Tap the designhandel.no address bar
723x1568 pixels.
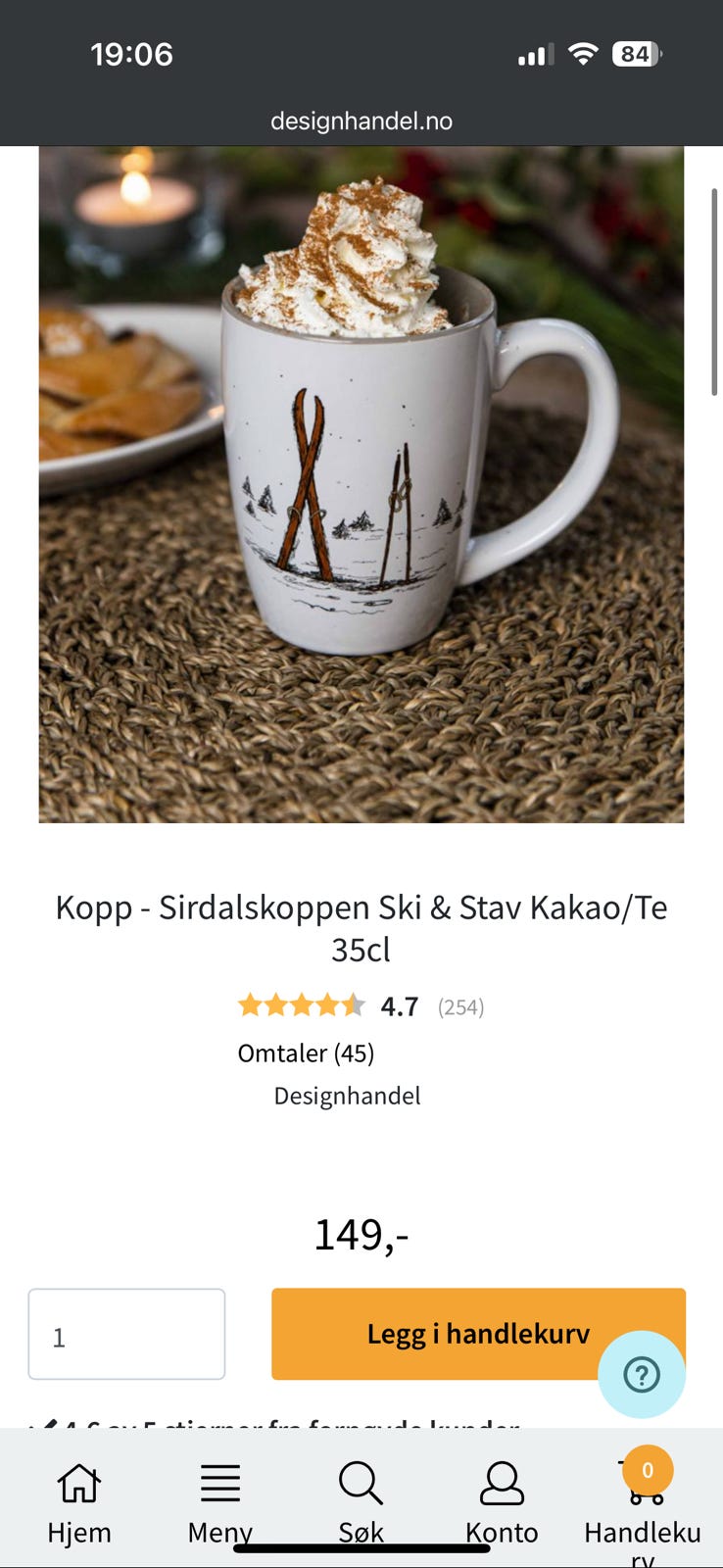361,121
